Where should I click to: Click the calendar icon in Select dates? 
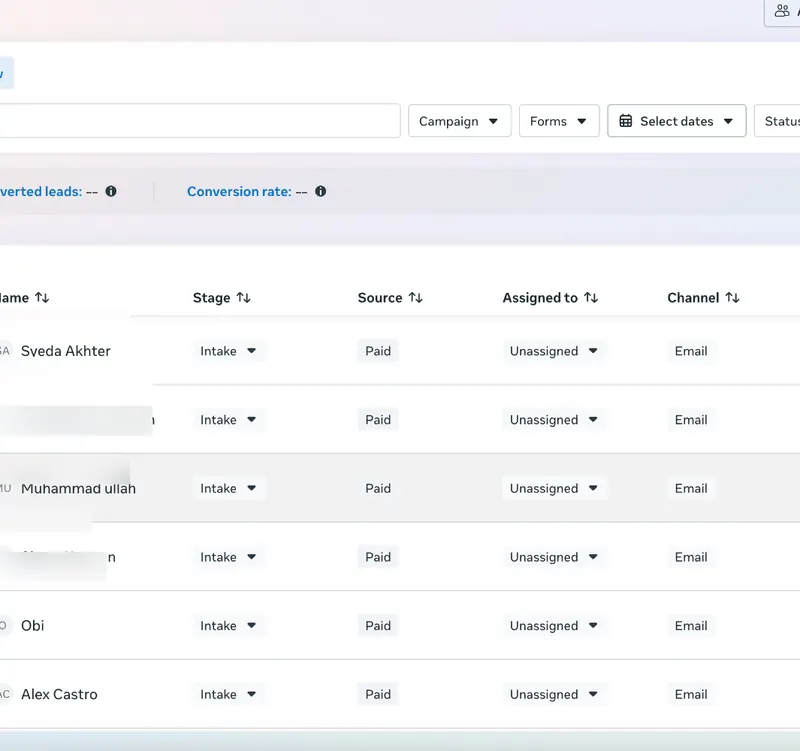click(626, 121)
